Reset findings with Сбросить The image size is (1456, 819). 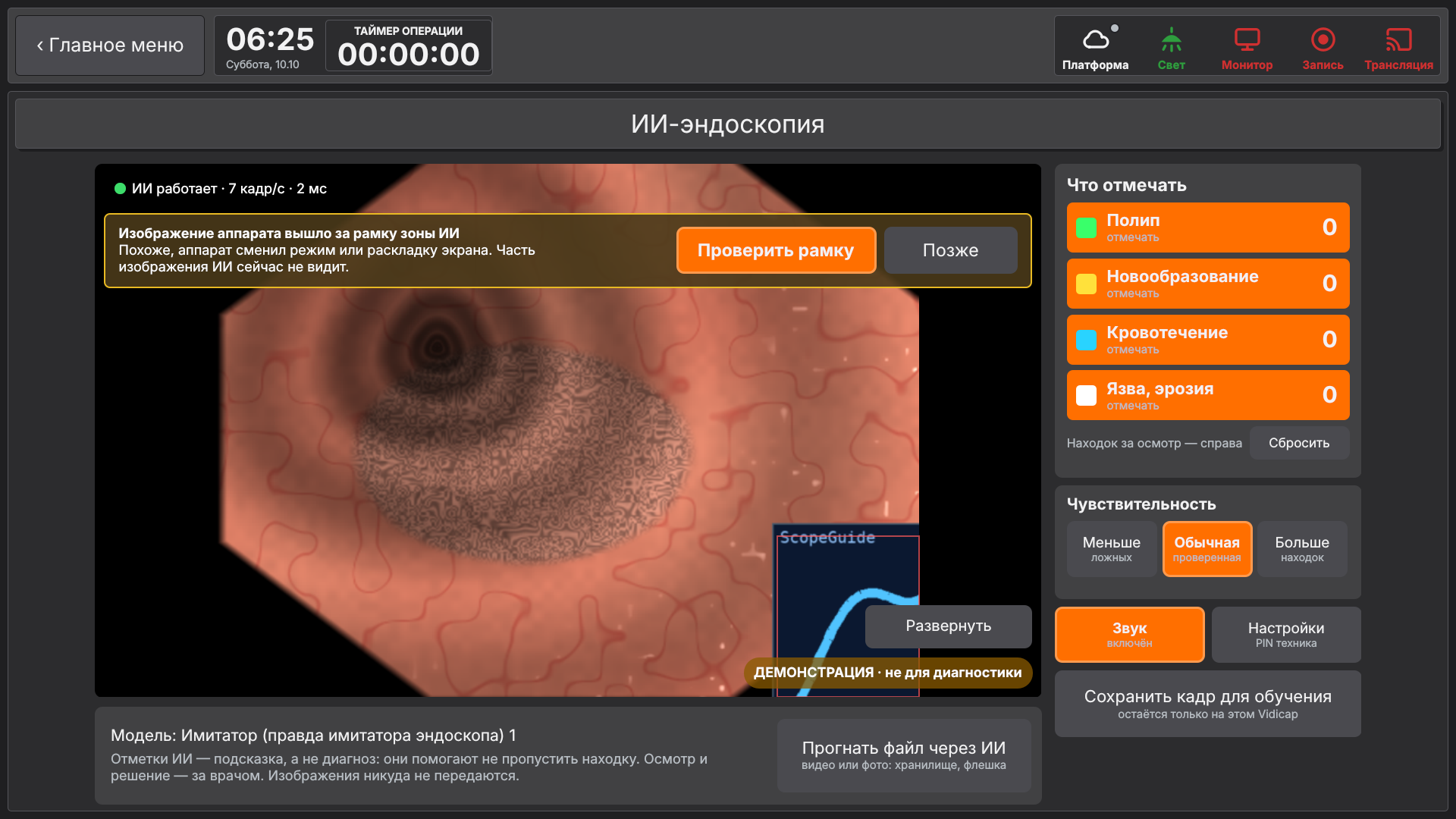[x=1299, y=443]
